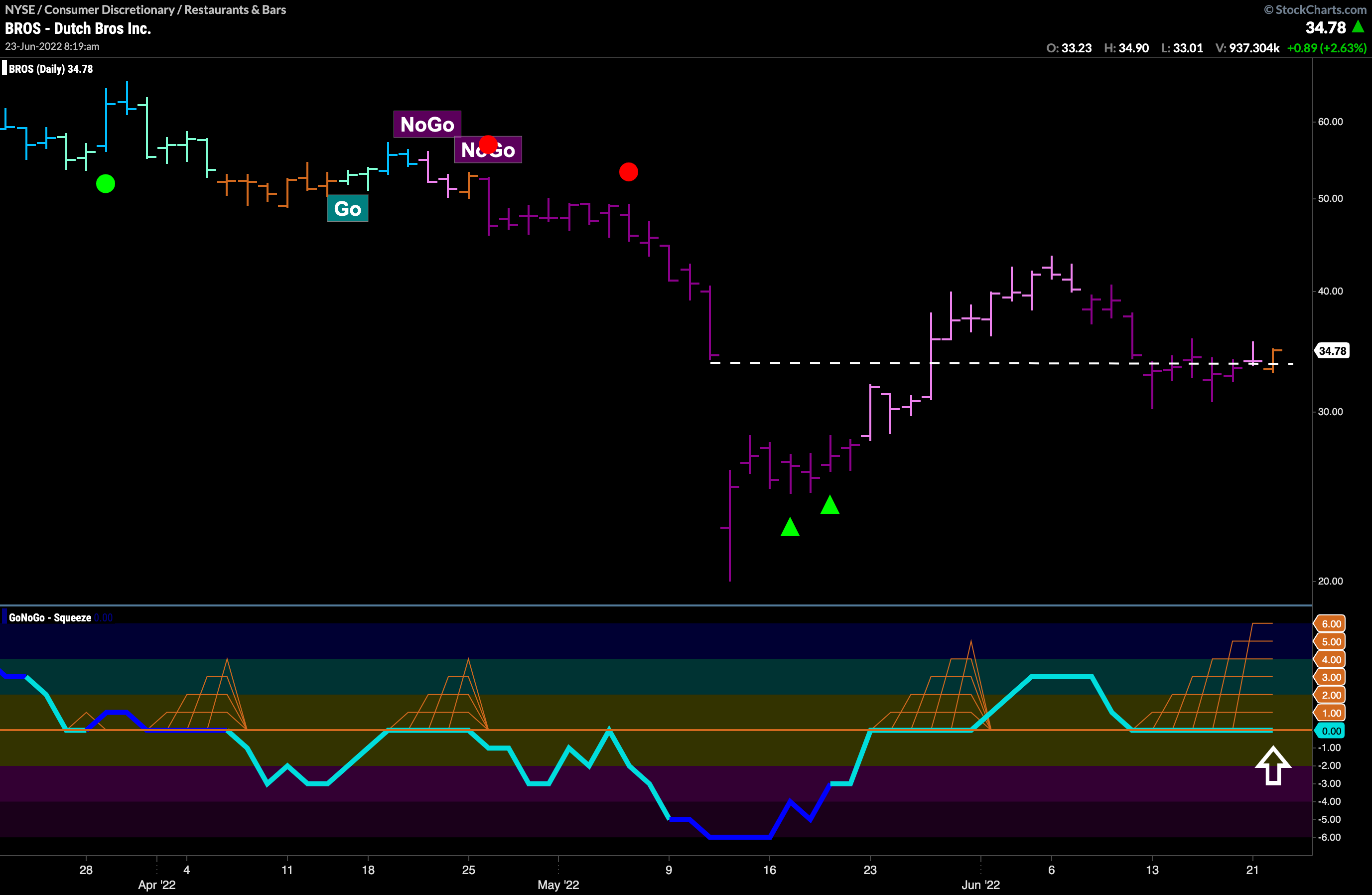Click the NYSE sector breadcrumb text
The height and width of the screenshot is (895, 1372).
click(x=145, y=9)
